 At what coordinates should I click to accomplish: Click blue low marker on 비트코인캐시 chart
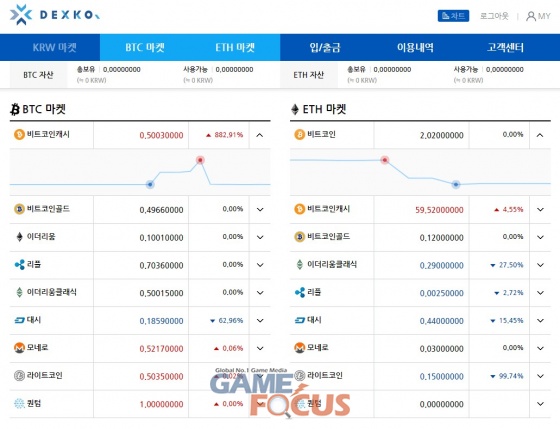[x=150, y=185]
